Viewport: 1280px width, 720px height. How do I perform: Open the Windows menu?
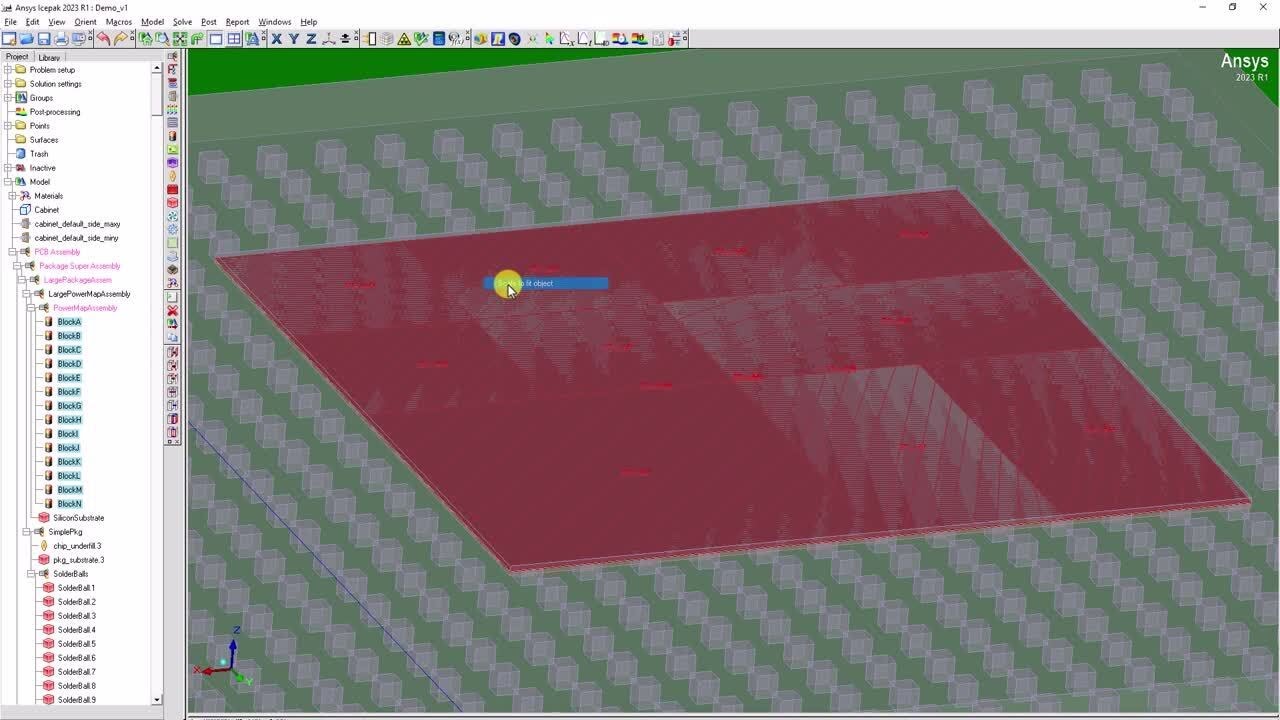tap(275, 22)
